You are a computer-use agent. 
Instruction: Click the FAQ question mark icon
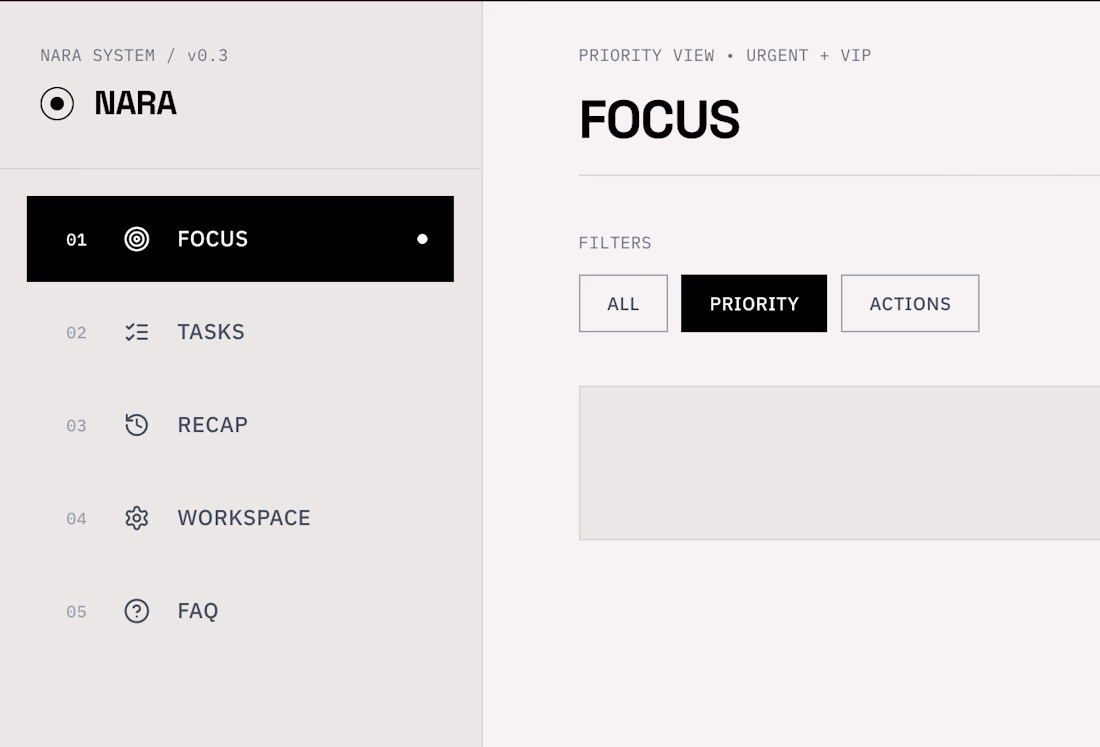(x=137, y=611)
